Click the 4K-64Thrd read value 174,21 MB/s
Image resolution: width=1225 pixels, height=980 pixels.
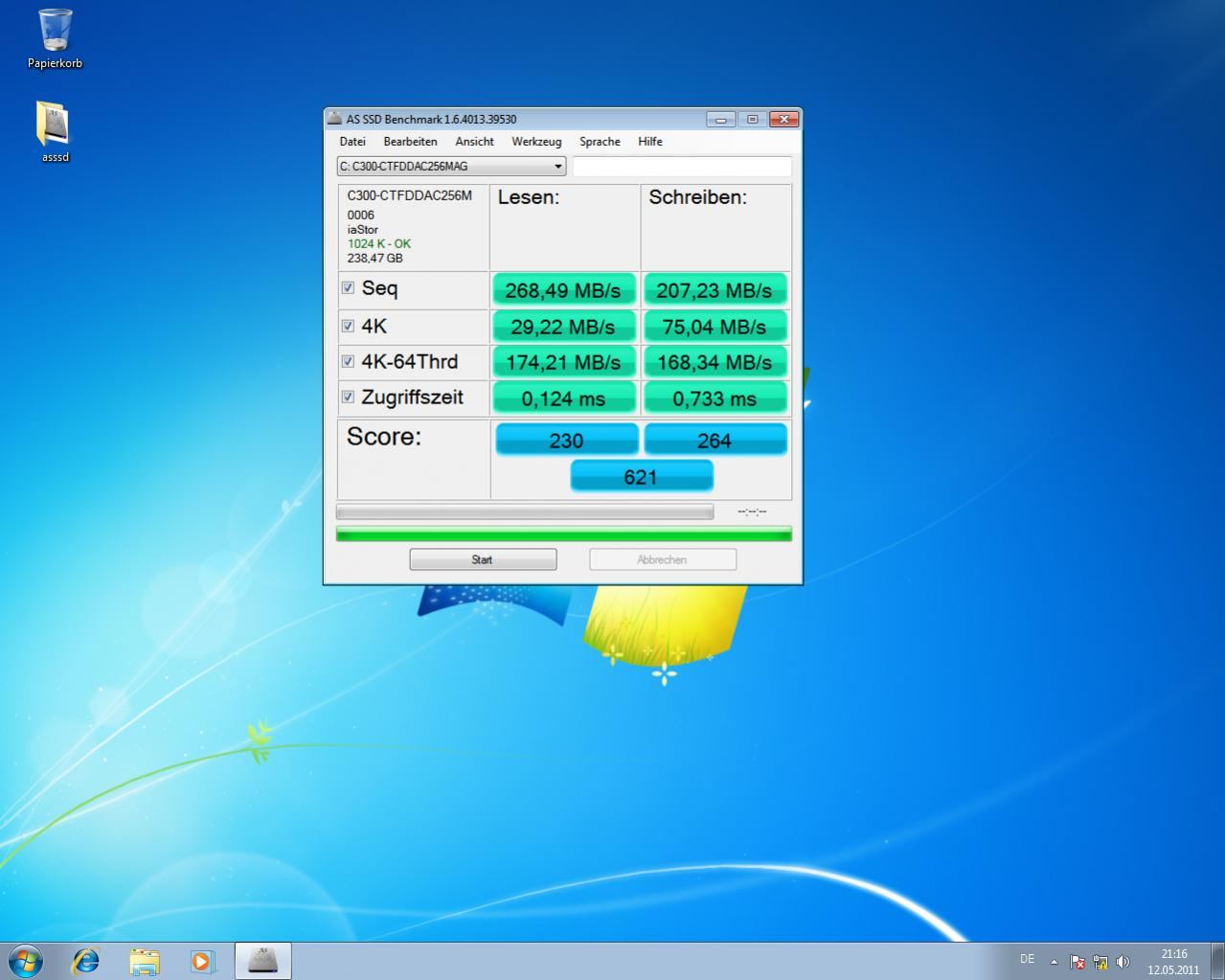pos(563,362)
